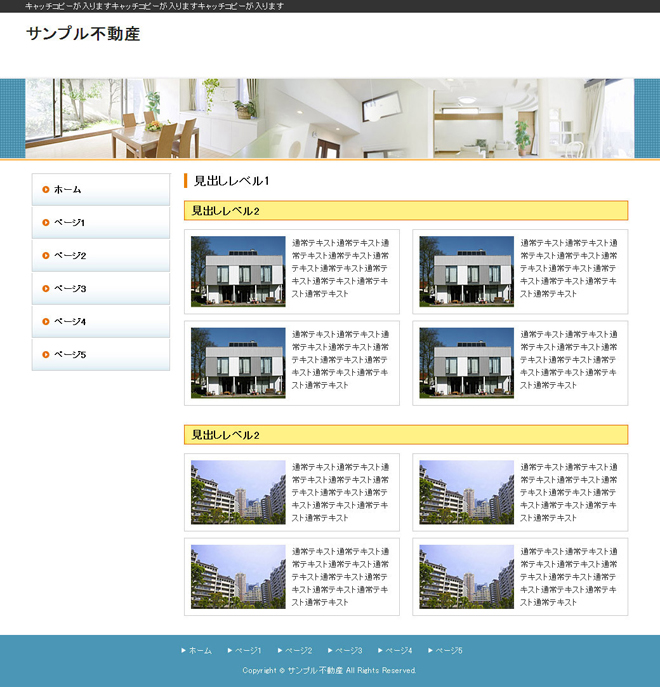Open the top-right white house thumbnail
Image resolution: width=660 pixels, height=687 pixels.
(466, 272)
